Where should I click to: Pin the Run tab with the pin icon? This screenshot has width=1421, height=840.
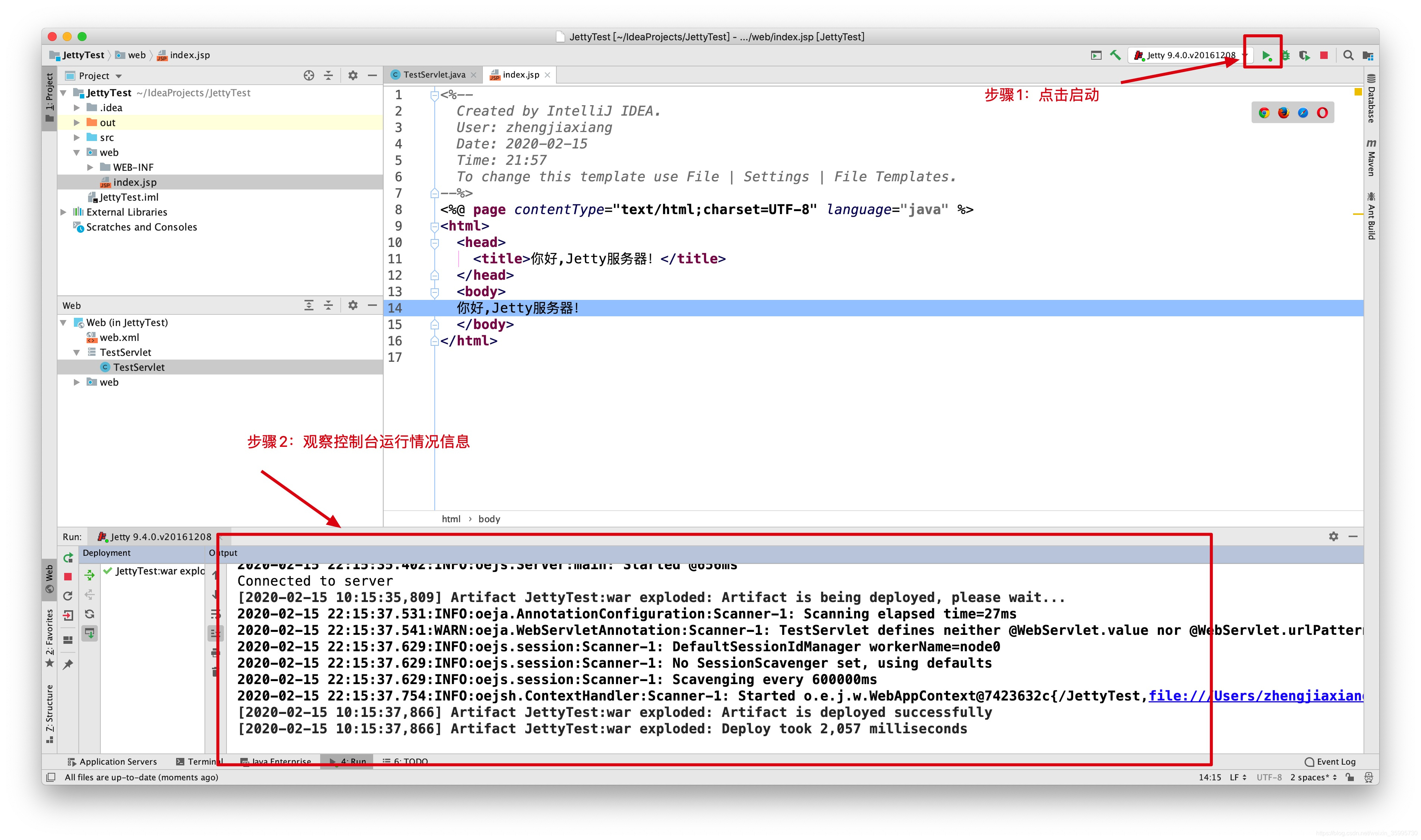[68, 664]
